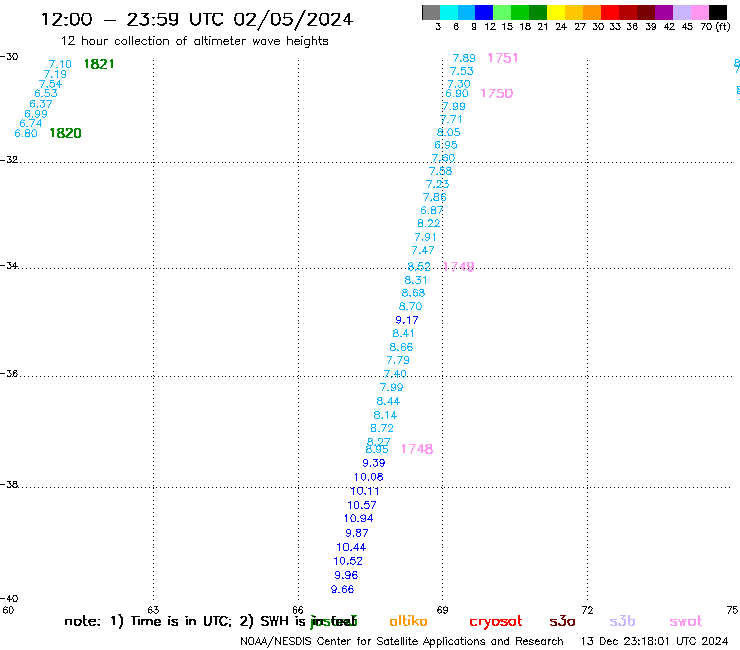Pick the orange swatch in the color scale
740x650 pixels.
point(592,12)
